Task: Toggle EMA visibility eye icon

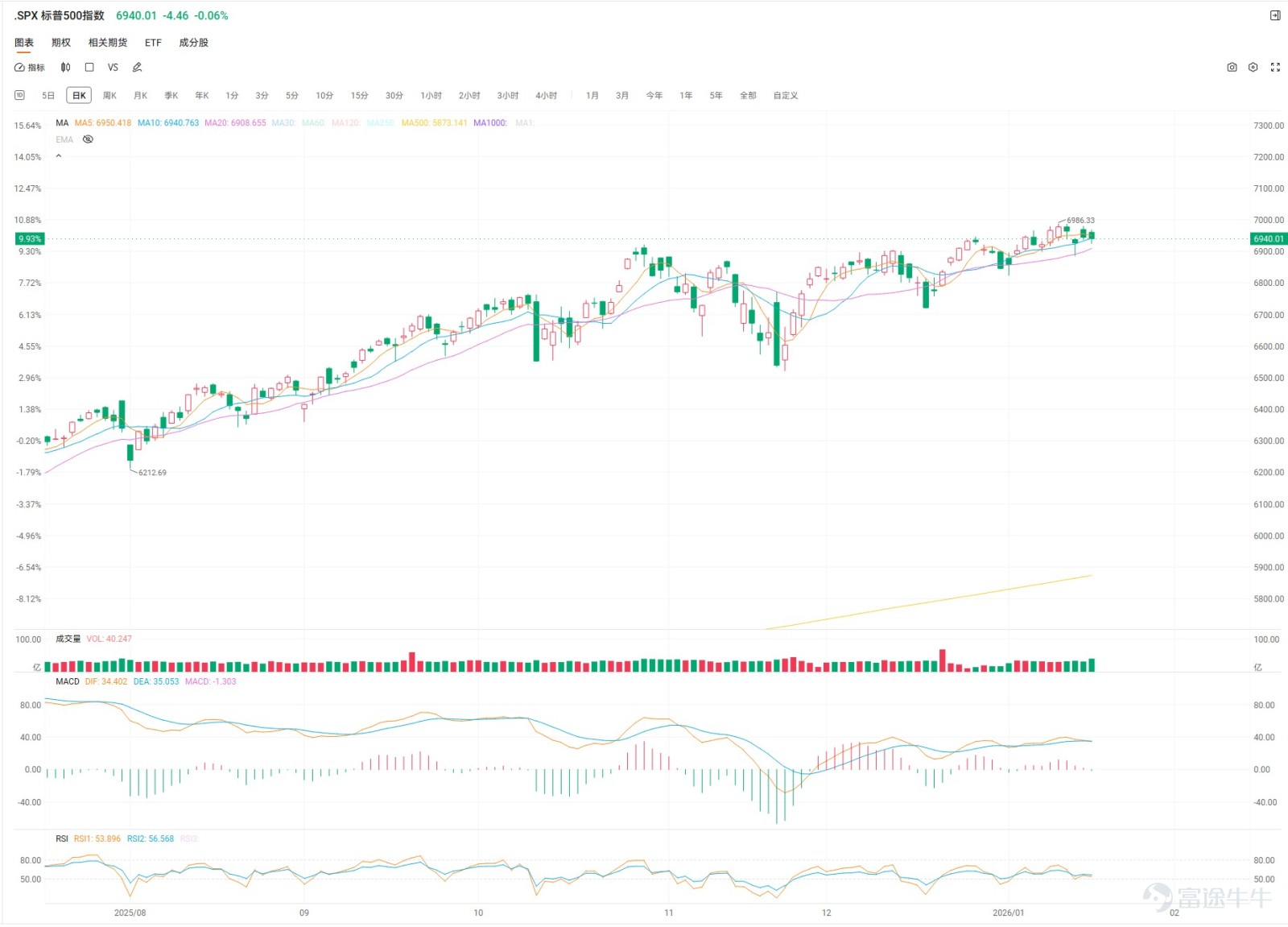Action: click(88, 139)
